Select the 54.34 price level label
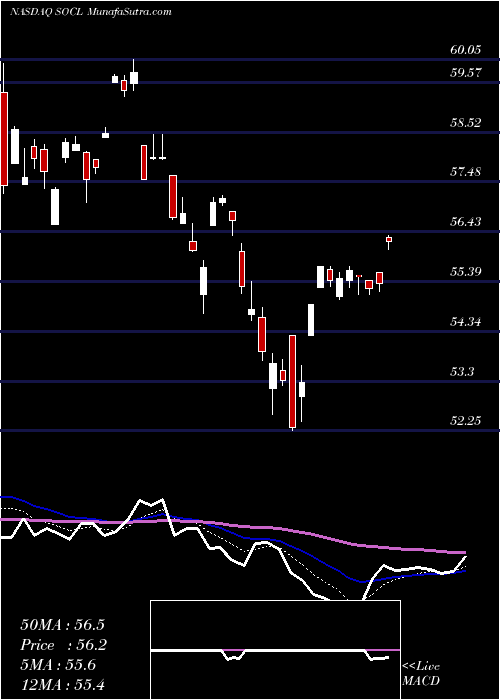The image size is (500, 700). (x=466, y=321)
